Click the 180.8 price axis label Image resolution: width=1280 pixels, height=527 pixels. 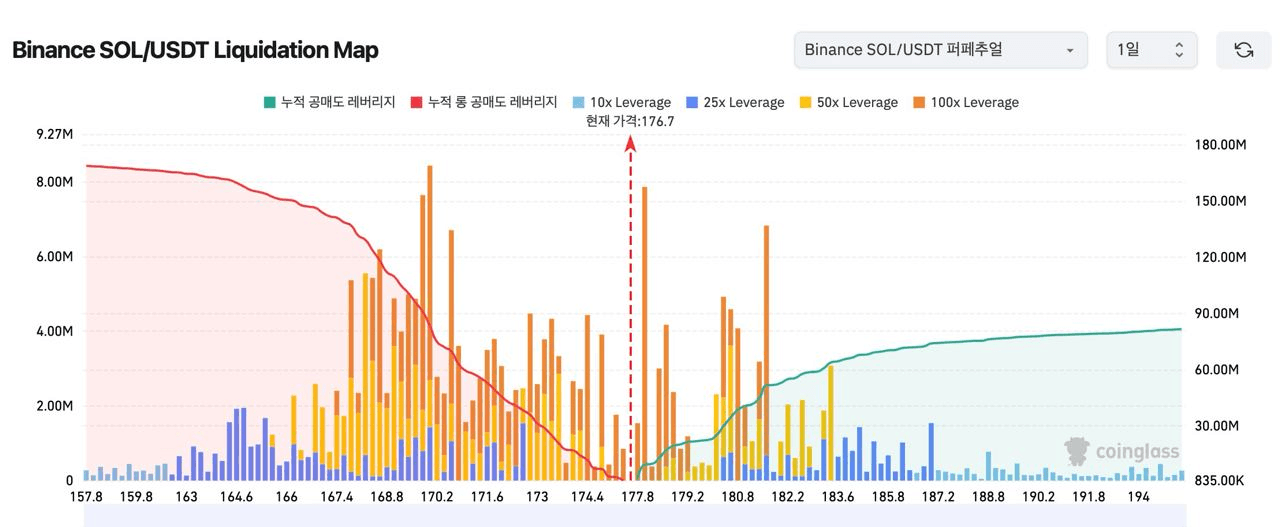point(737,497)
